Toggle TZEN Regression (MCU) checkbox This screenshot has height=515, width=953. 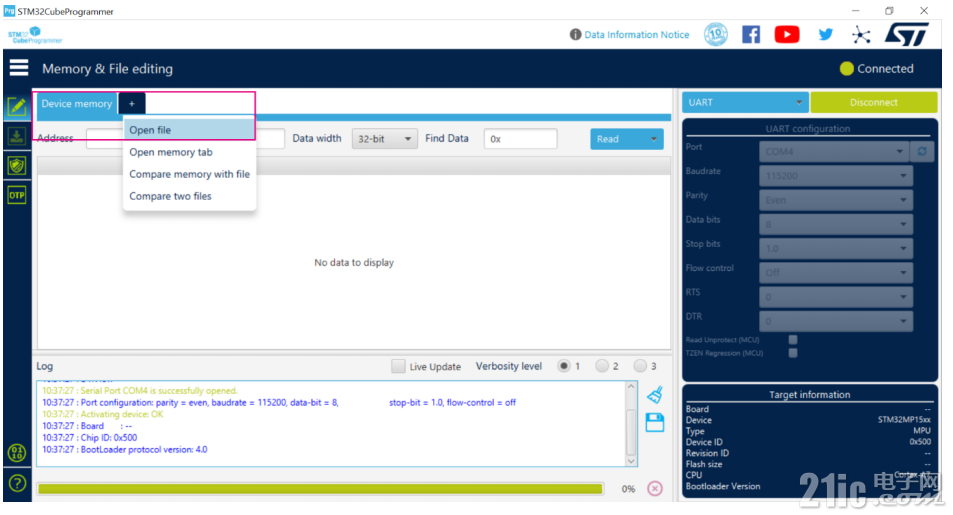click(793, 353)
